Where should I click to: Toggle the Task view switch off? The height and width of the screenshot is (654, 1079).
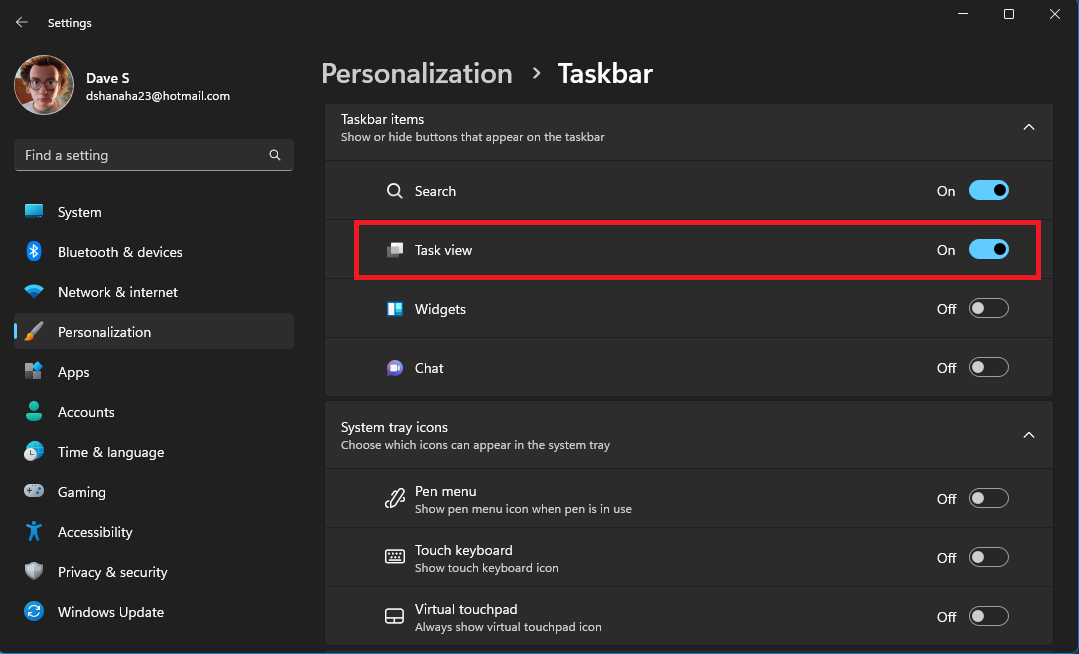pyautogui.click(x=988, y=249)
